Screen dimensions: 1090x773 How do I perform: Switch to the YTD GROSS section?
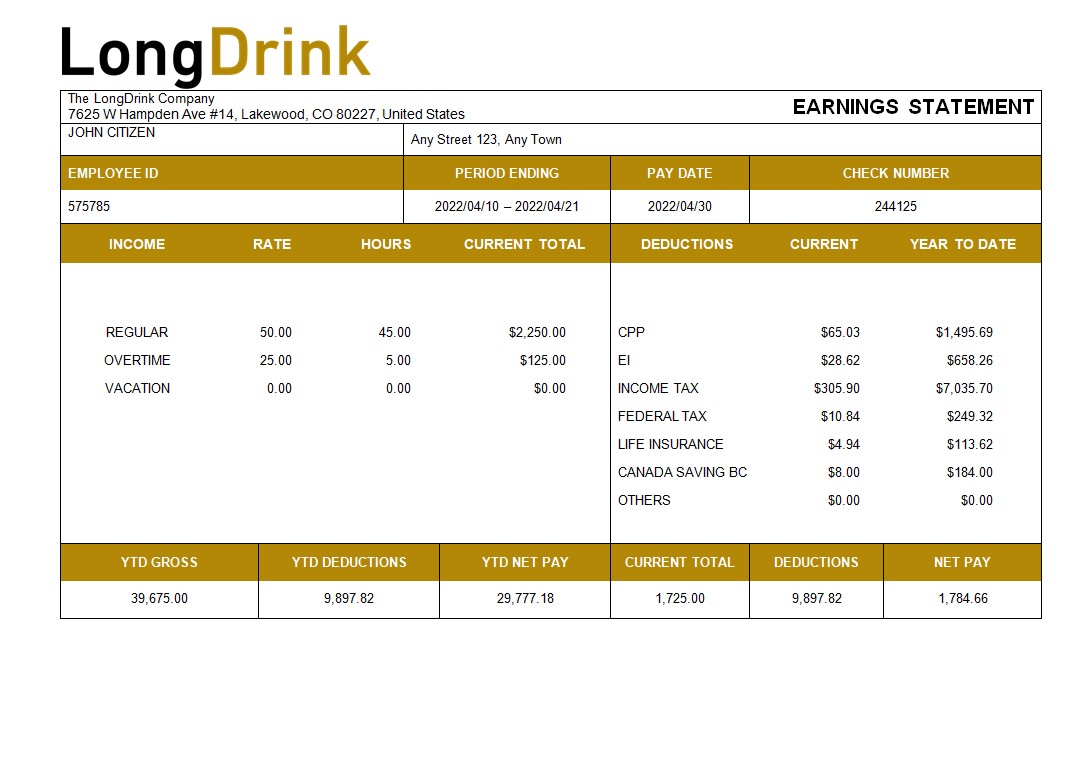coord(160,562)
